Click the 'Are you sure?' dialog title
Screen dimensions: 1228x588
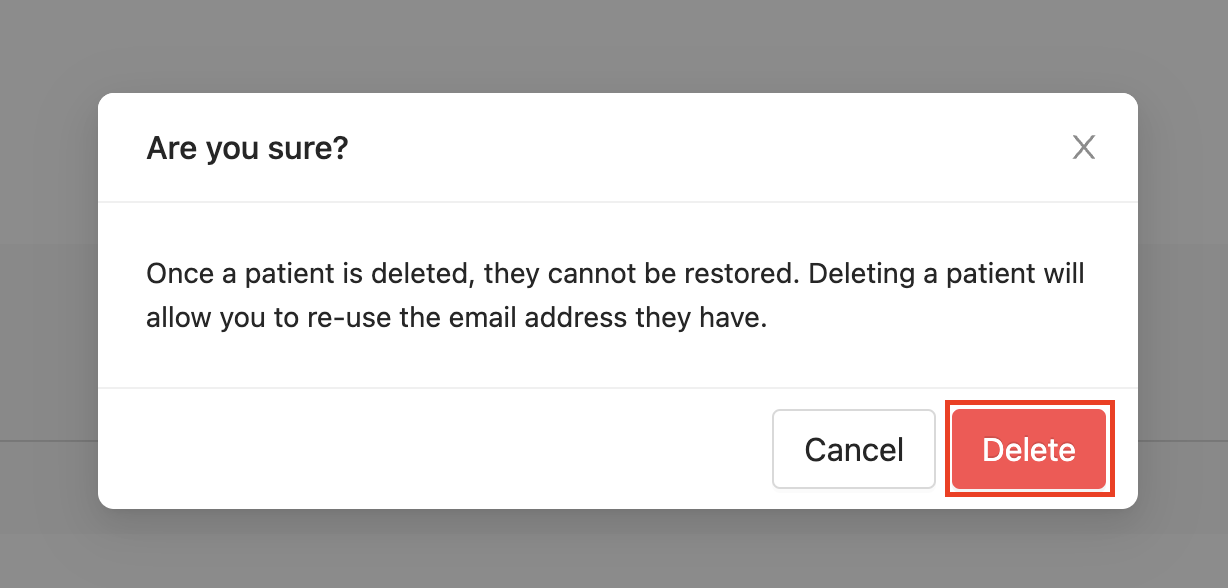(x=248, y=147)
